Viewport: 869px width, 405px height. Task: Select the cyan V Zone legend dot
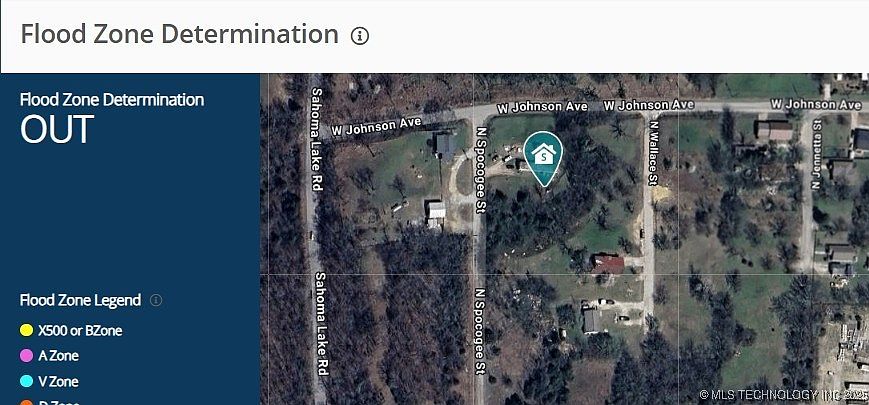[26, 381]
